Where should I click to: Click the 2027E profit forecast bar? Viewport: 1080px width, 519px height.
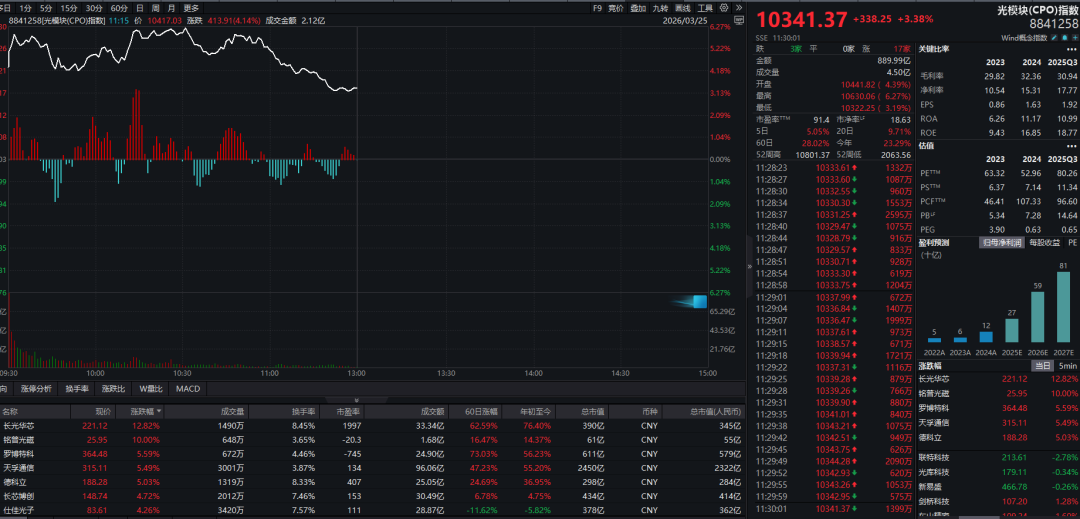tap(1062, 308)
